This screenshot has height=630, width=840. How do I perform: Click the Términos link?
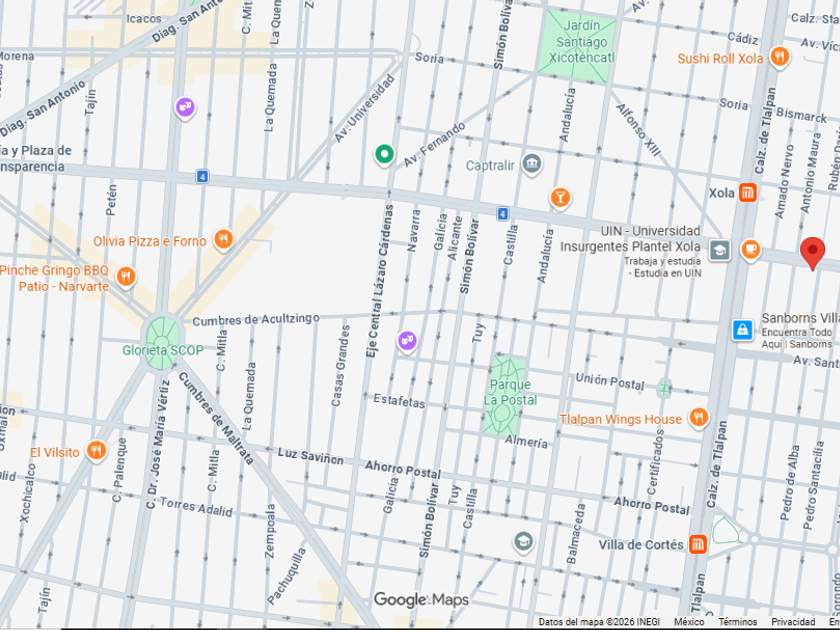coord(737,621)
